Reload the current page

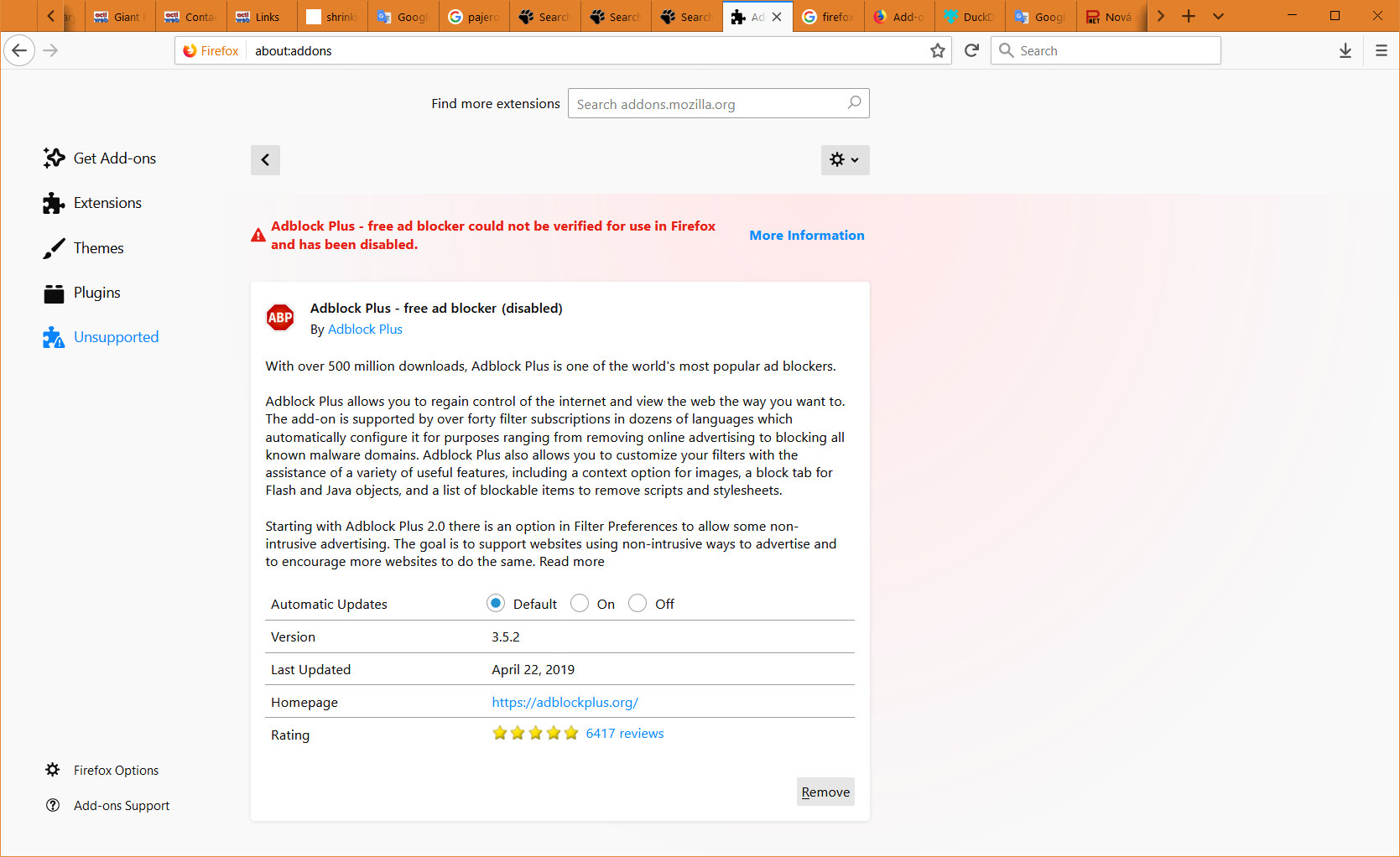pyautogui.click(x=971, y=50)
